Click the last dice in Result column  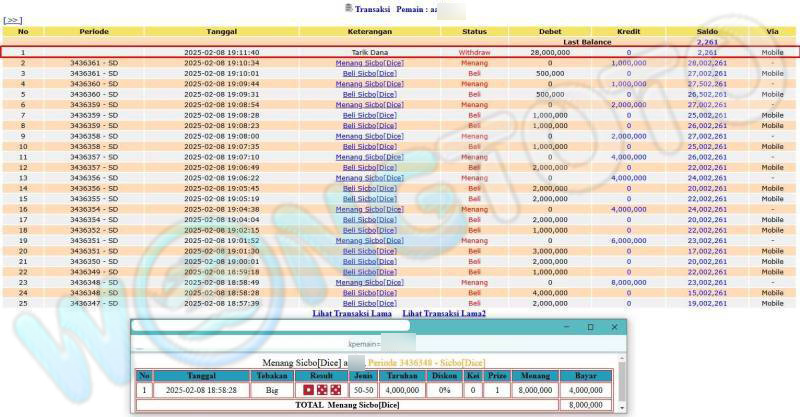(x=336, y=389)
